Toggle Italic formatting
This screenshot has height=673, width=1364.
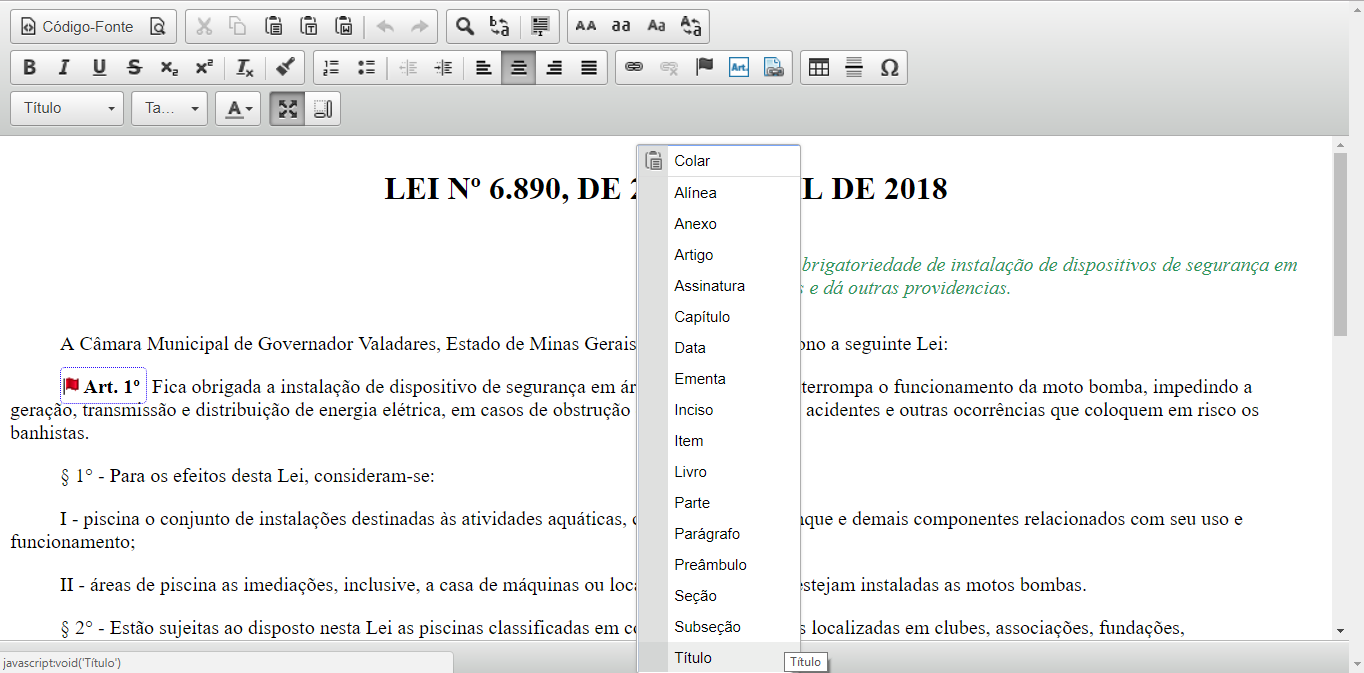[64, 68]
